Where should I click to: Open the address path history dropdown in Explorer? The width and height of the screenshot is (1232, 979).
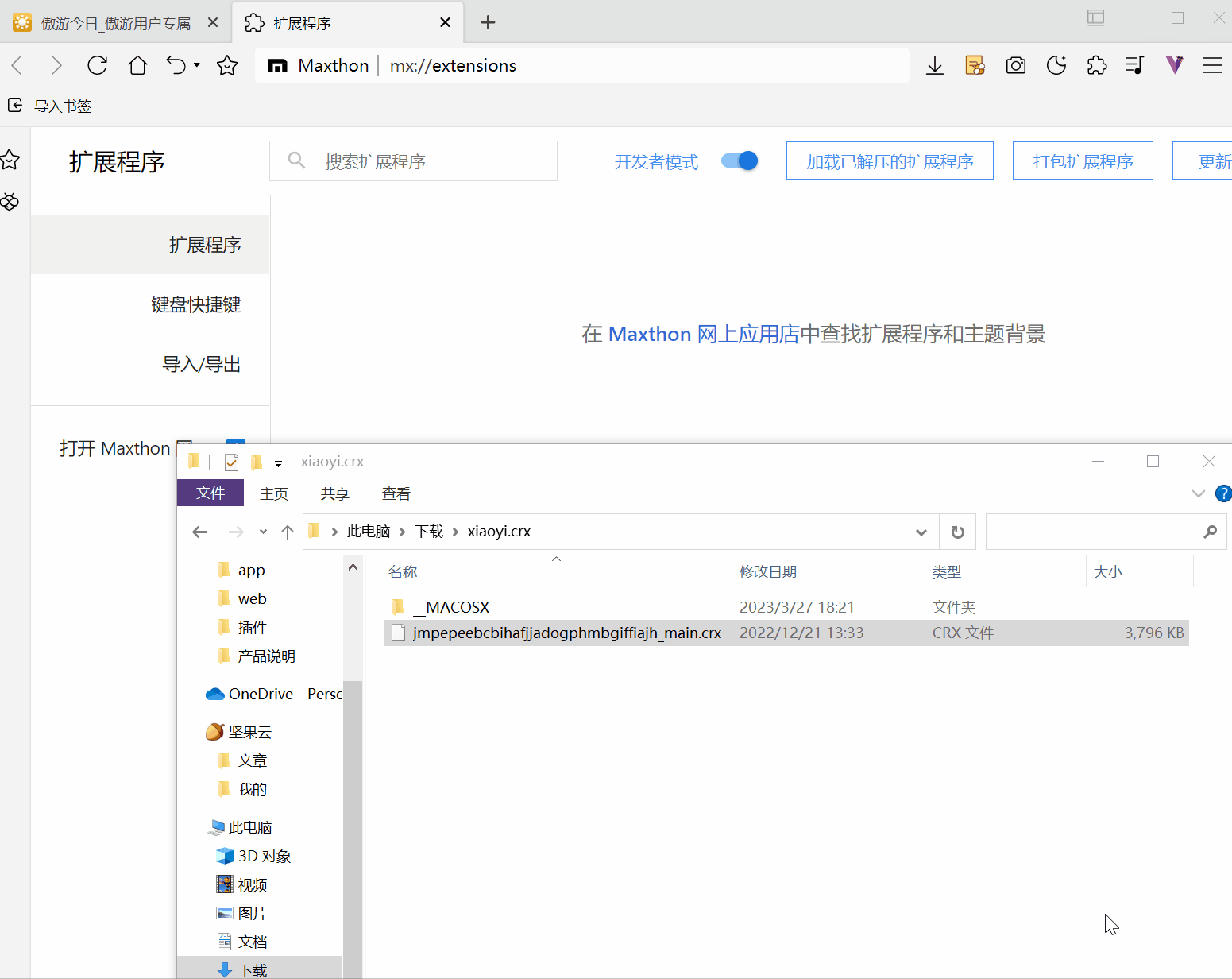pyautogui.click(x=921, y=532)
